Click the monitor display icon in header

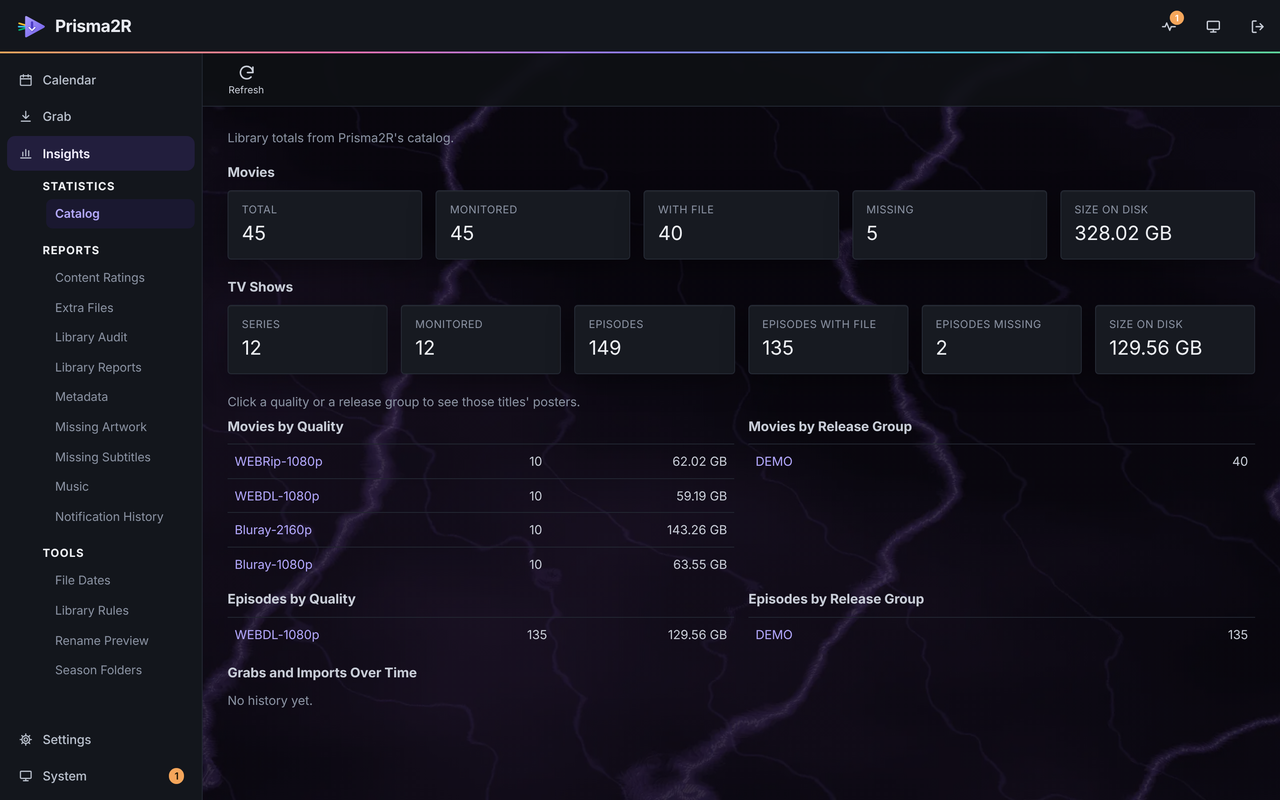(1213, 26)
